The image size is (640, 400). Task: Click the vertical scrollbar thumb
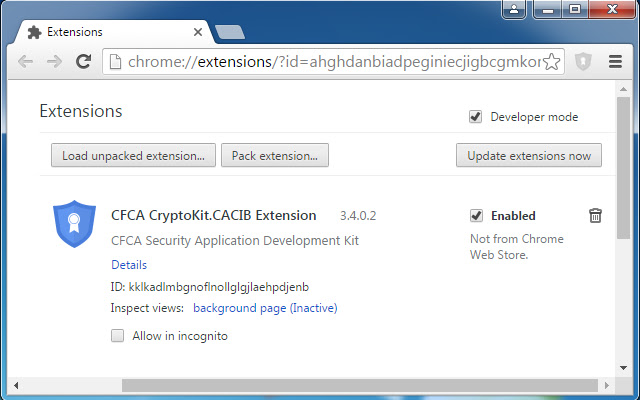pos(623,168)
